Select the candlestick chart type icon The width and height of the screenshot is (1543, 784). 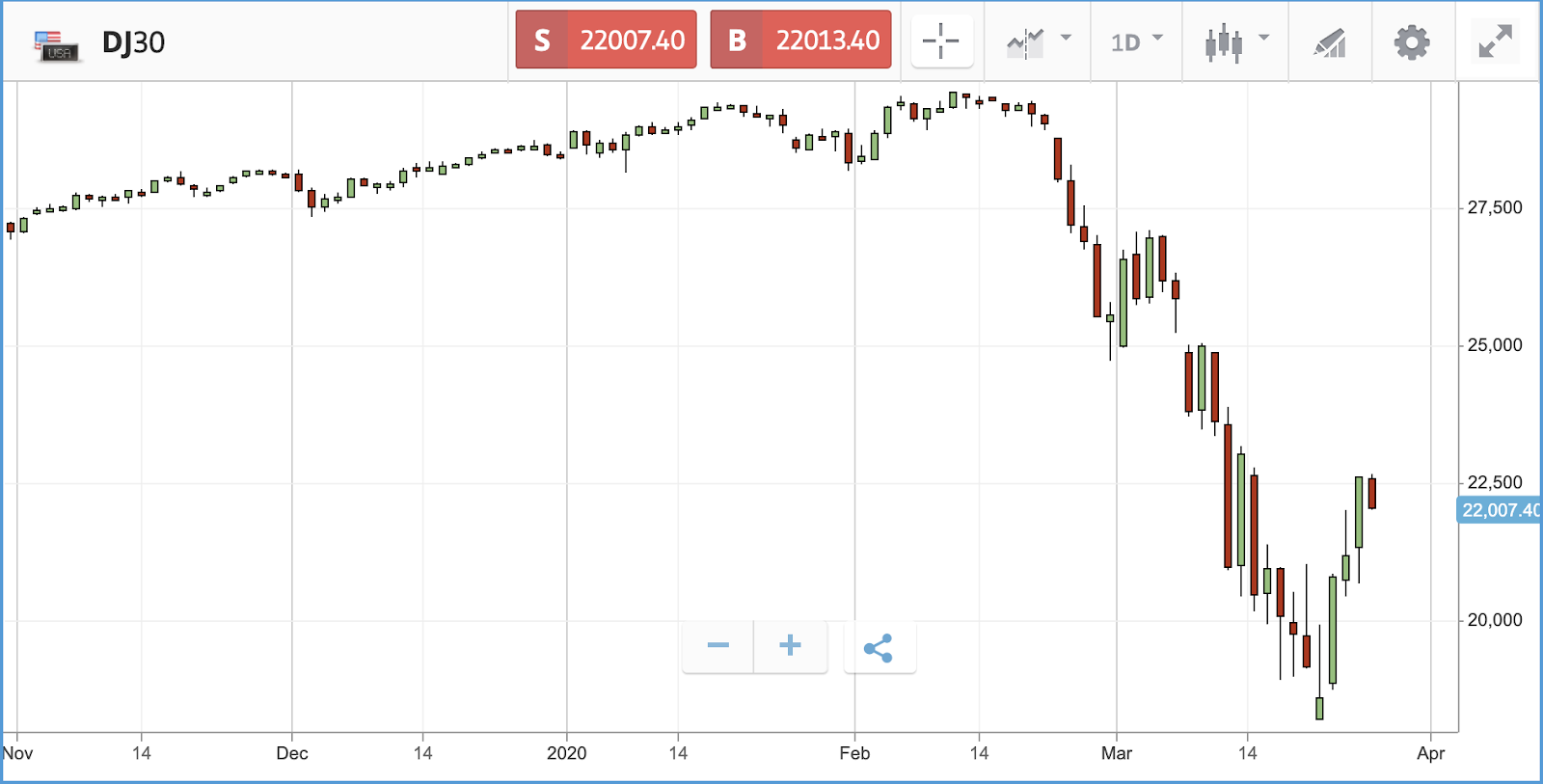click(x=1224, y=42)
